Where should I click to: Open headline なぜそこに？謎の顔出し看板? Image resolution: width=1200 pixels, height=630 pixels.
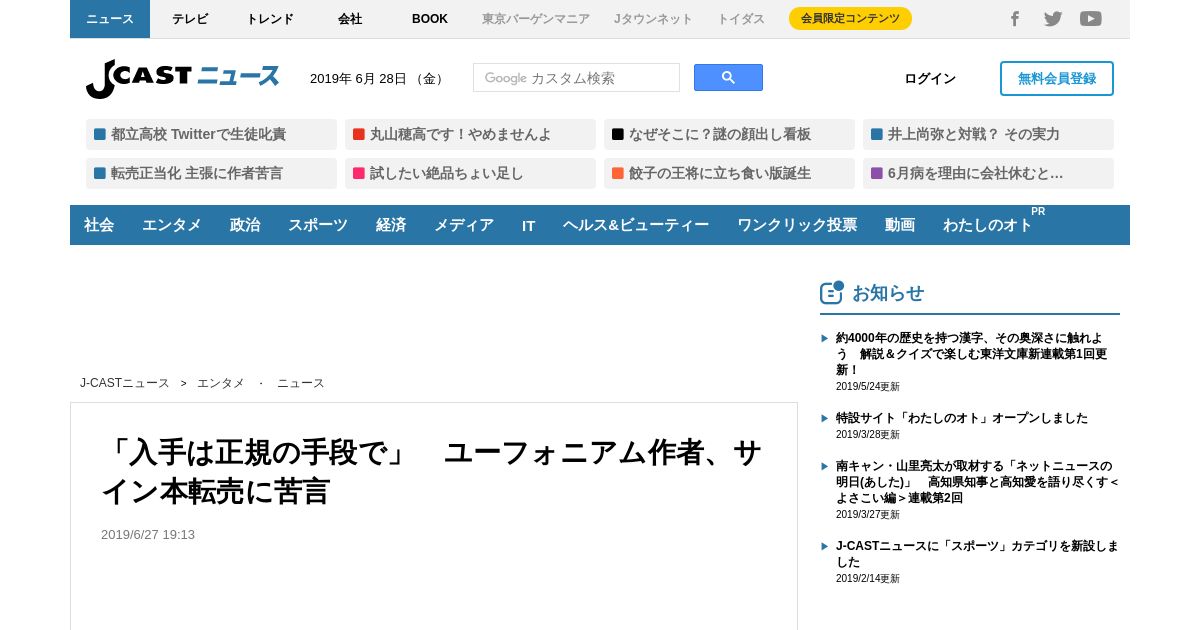tap(729, 134)
